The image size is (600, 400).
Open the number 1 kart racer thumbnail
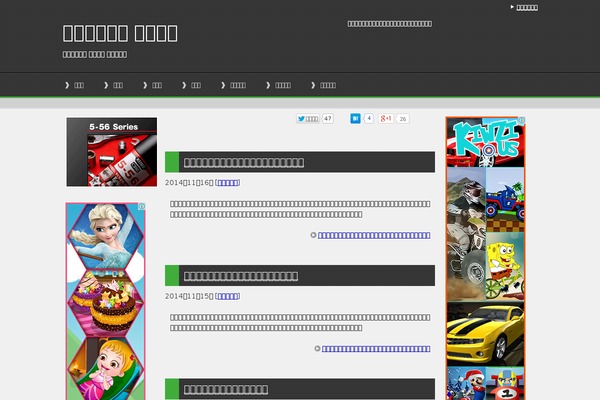(x=505, y=384)
